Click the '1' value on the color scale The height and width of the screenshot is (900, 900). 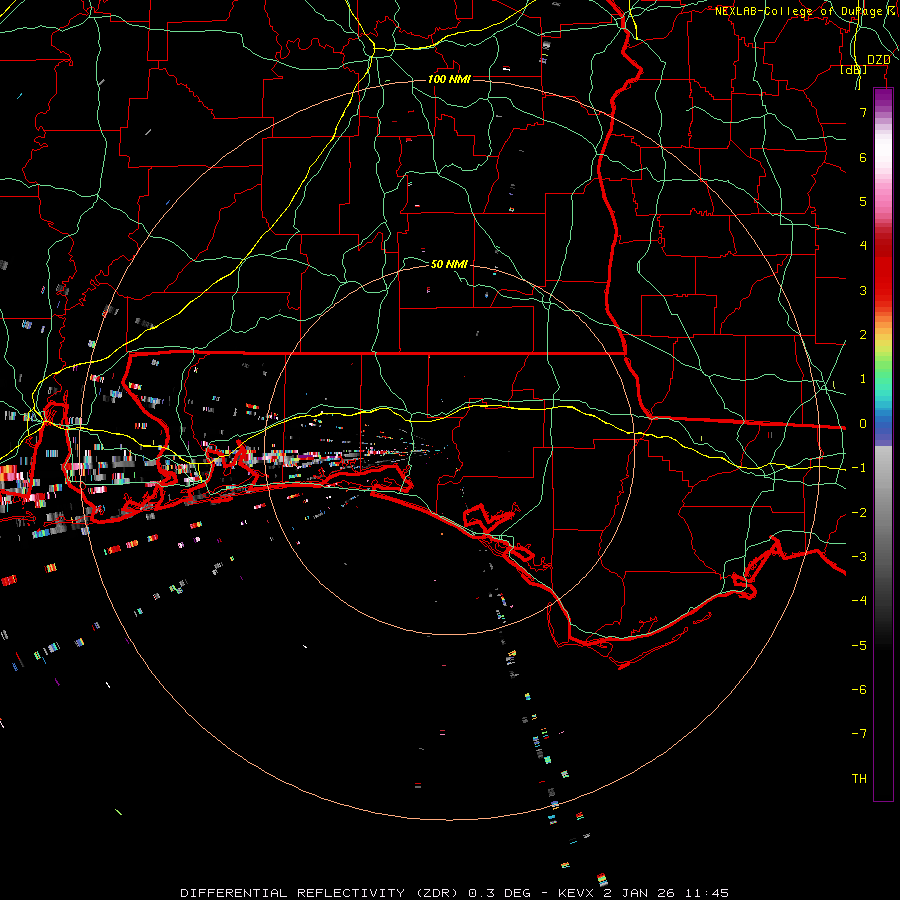pyautogui.click(x=863, y=379)
